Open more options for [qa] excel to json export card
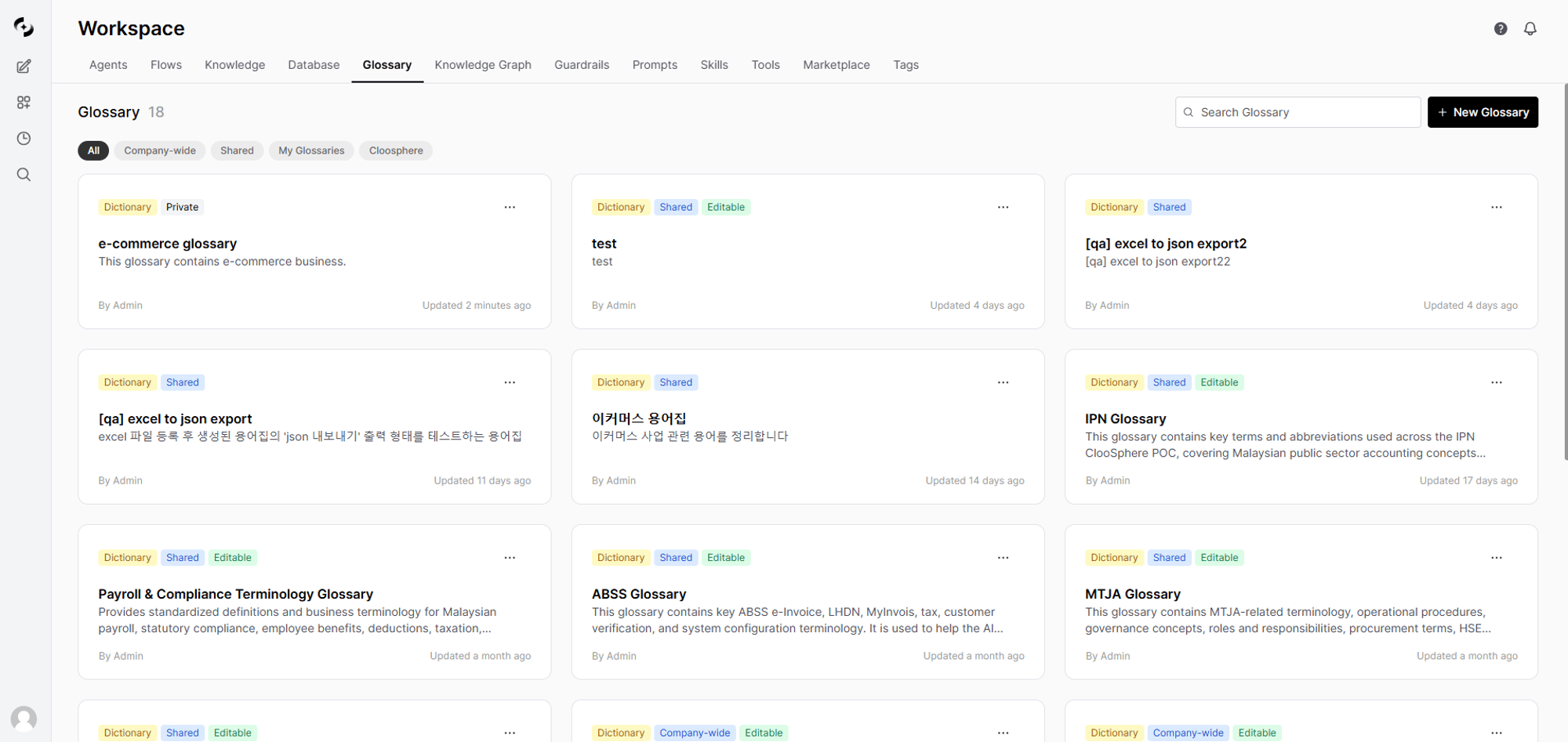This screenshot has width=1568, height=742. point(510,382)
